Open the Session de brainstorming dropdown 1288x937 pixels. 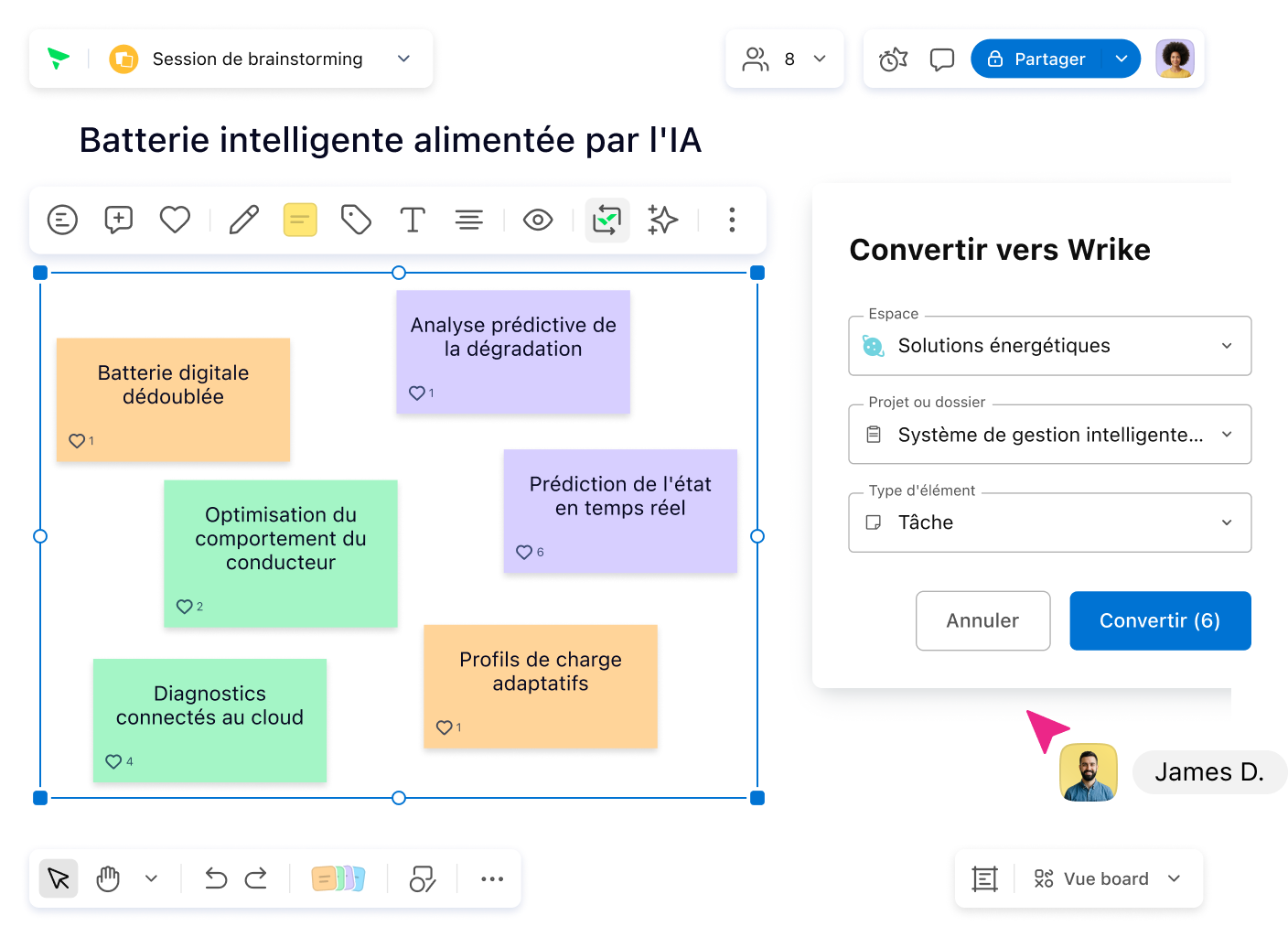pyautogui.click(x=403, y=59)
